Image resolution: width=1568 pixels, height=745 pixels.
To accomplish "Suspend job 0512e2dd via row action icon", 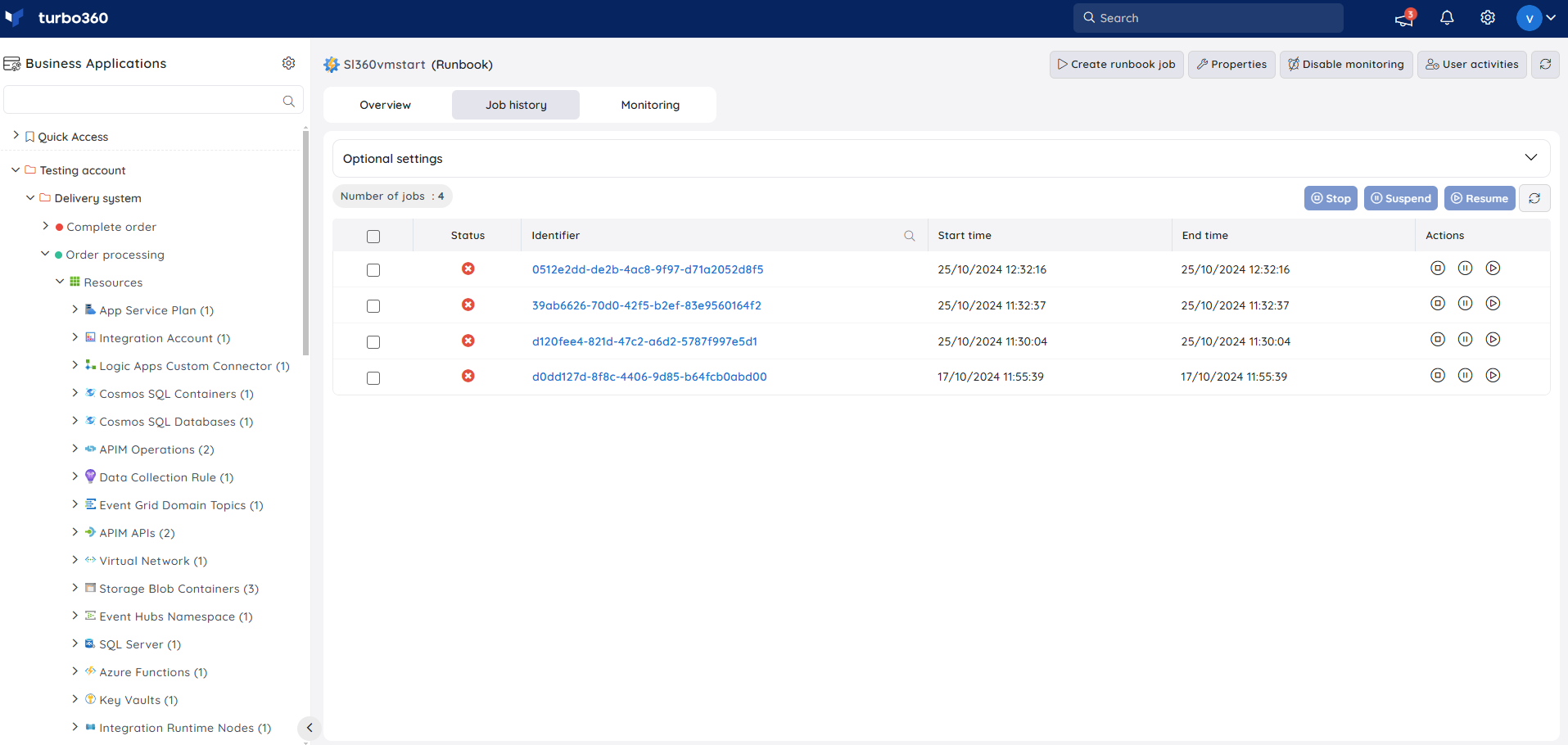I will coord(1465,269).
